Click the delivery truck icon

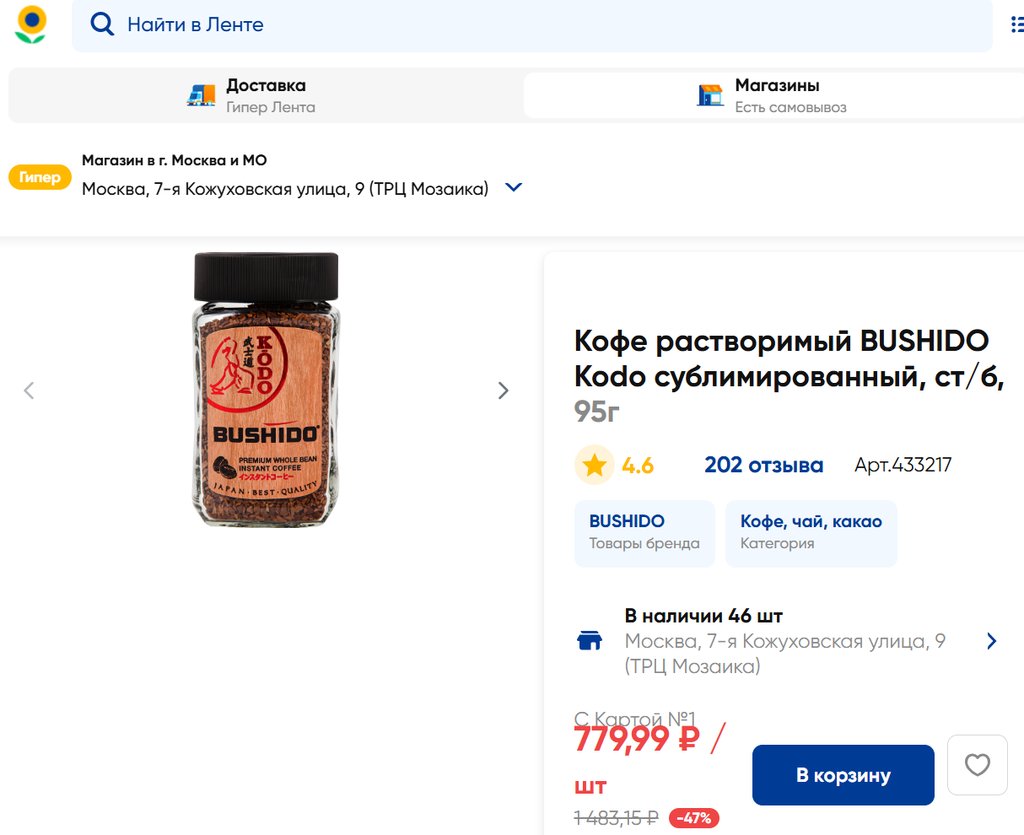[x=201, y=95]
